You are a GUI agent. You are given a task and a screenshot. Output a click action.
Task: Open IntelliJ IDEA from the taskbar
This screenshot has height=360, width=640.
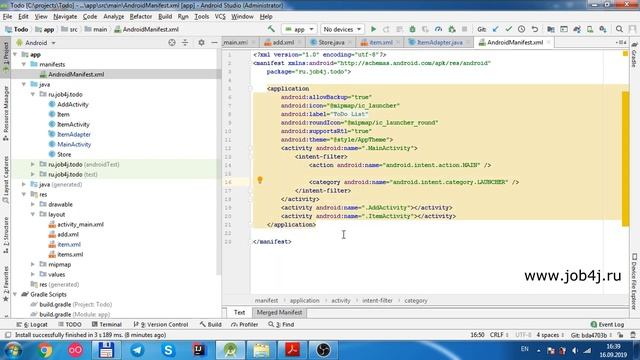coord(199,350)
